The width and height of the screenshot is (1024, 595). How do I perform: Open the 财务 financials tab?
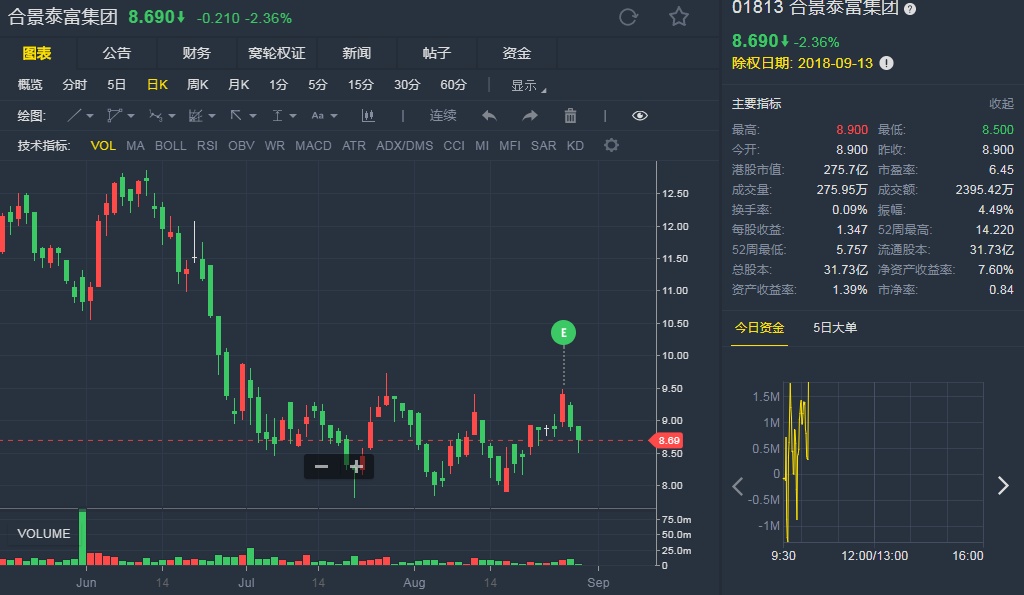(x=197, y=54)
